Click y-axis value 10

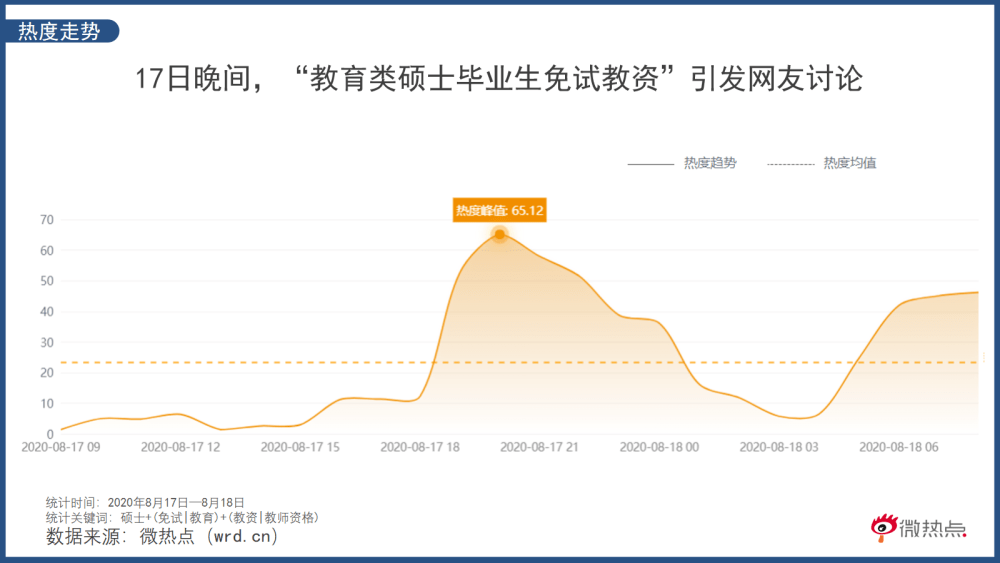[x=47, y=404]
